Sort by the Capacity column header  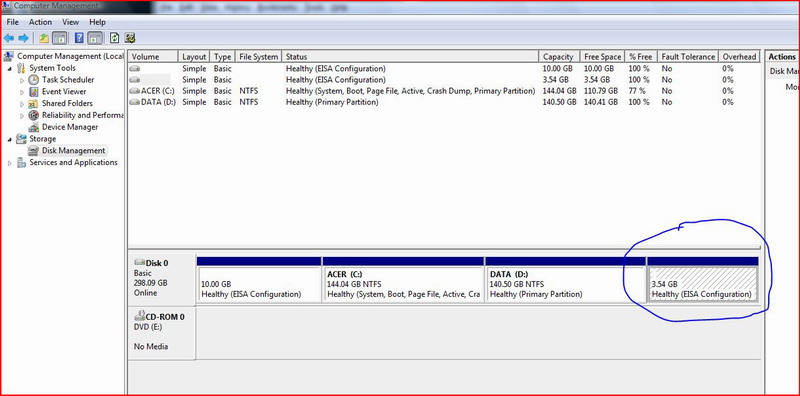558,57
